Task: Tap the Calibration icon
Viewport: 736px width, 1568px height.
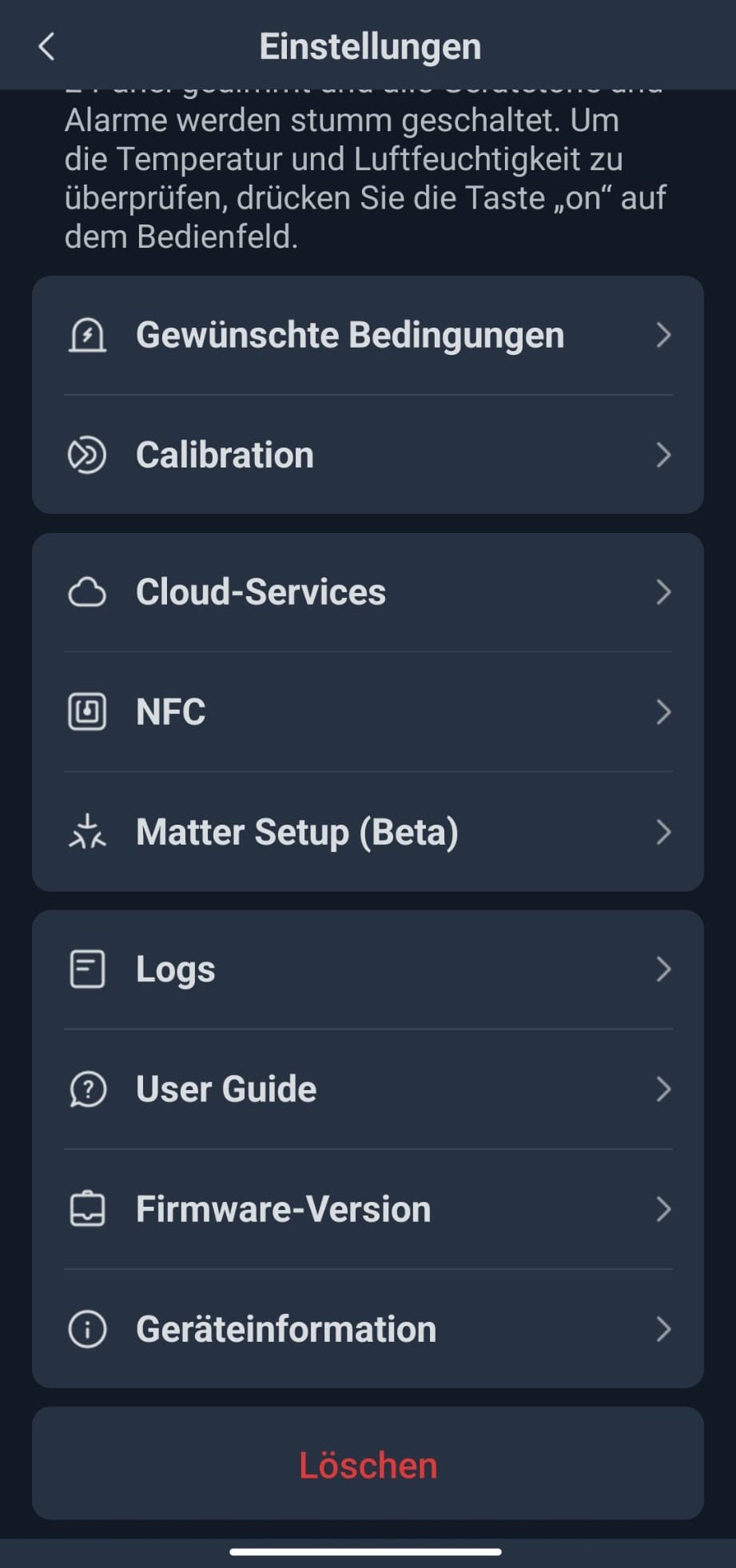Action: pos(87,455)
